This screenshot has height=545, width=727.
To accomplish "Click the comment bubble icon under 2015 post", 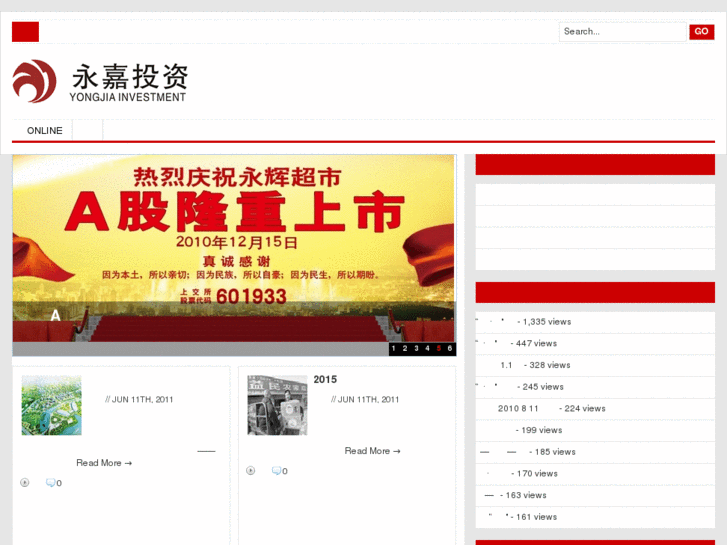I will click(276, 471).
